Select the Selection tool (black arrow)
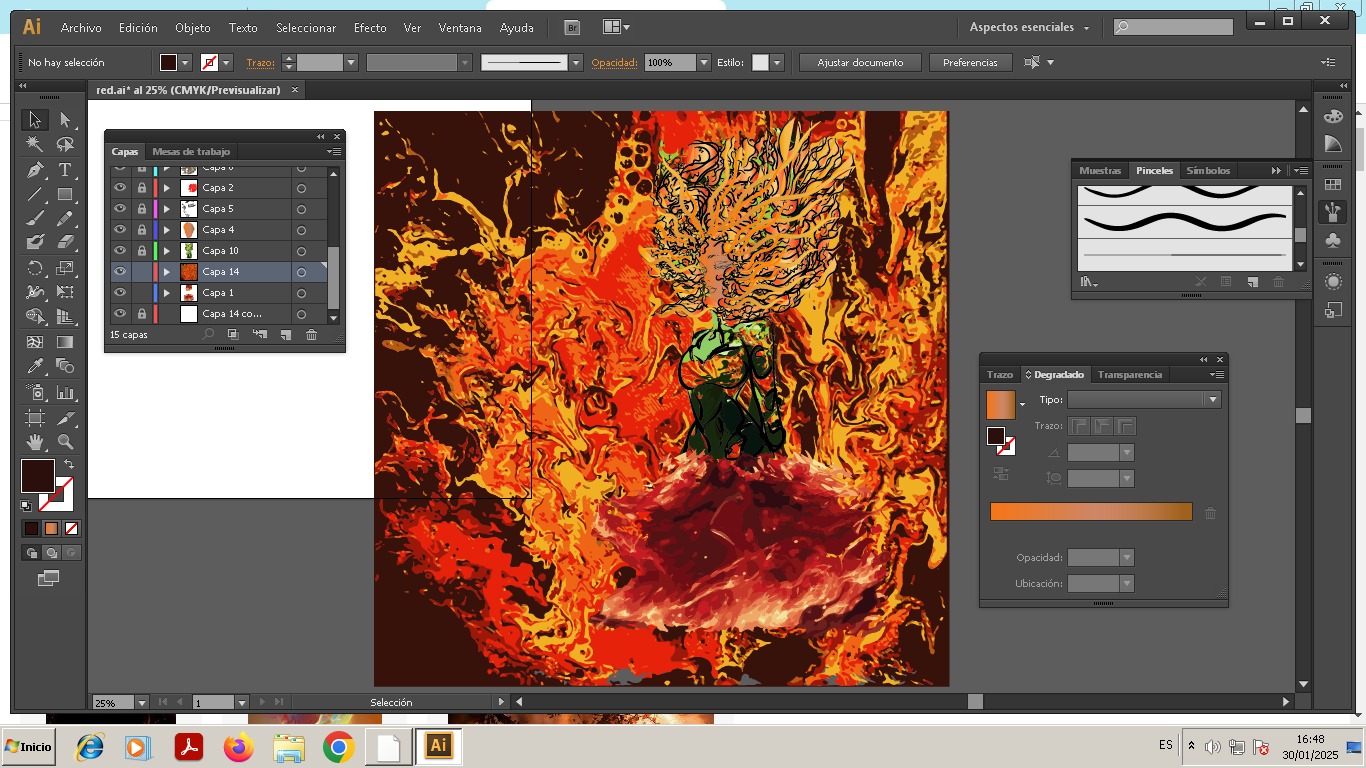The image size is (1366, 768). point(35,120)
